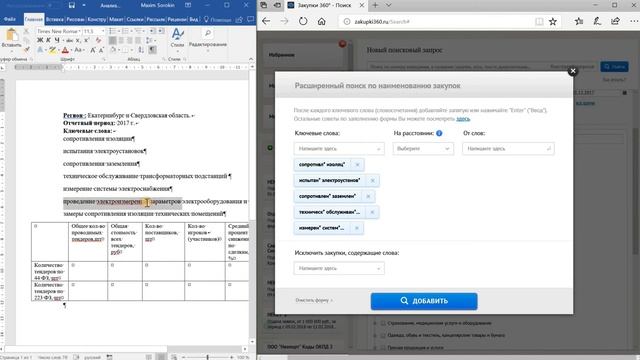Remove the 'измерен* систем*' keyword tag

[x=357, y=228]
